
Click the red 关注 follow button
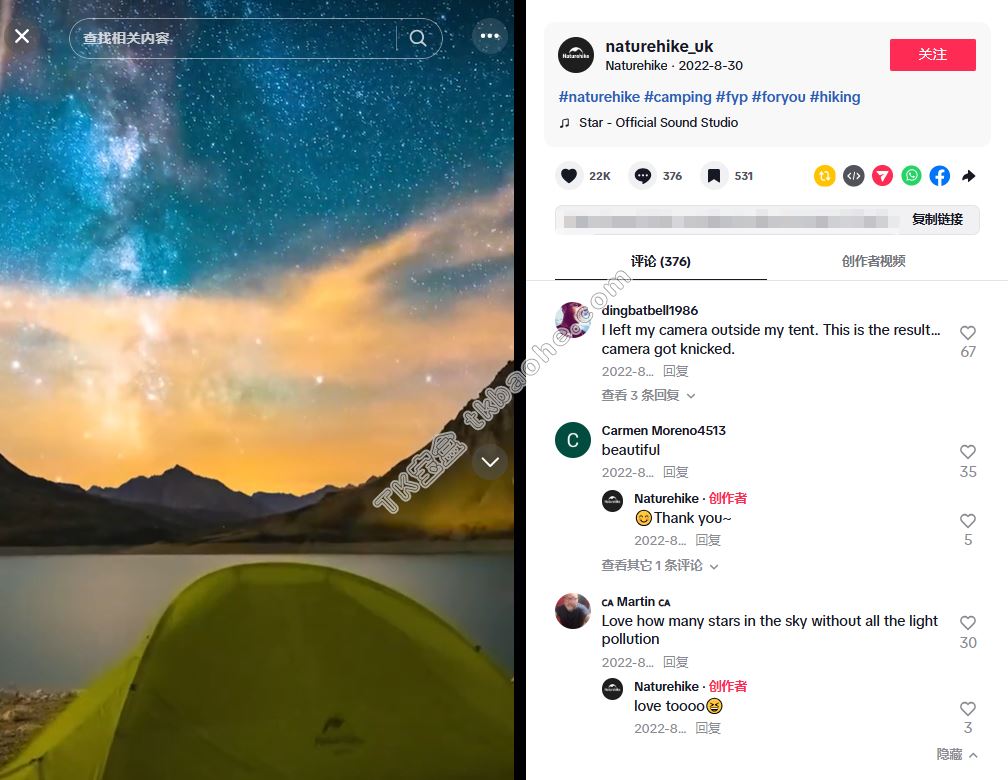932,55
